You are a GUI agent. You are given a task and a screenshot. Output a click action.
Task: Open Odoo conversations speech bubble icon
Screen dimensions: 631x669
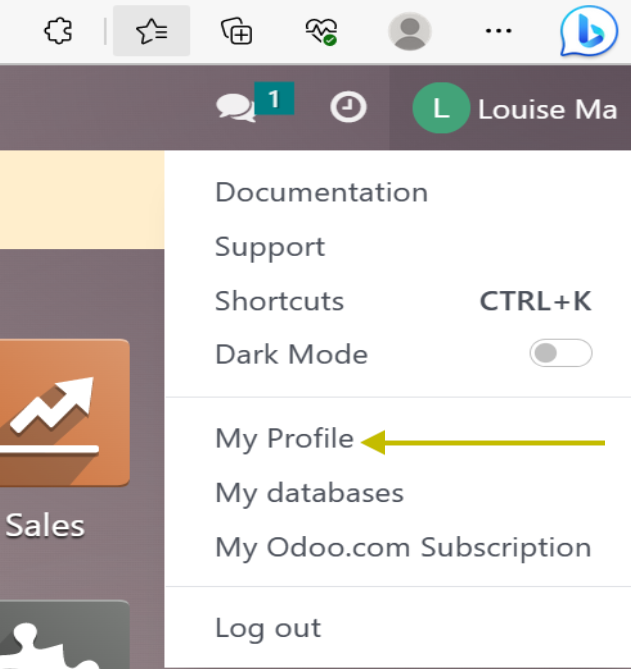[x=236, y=107]
